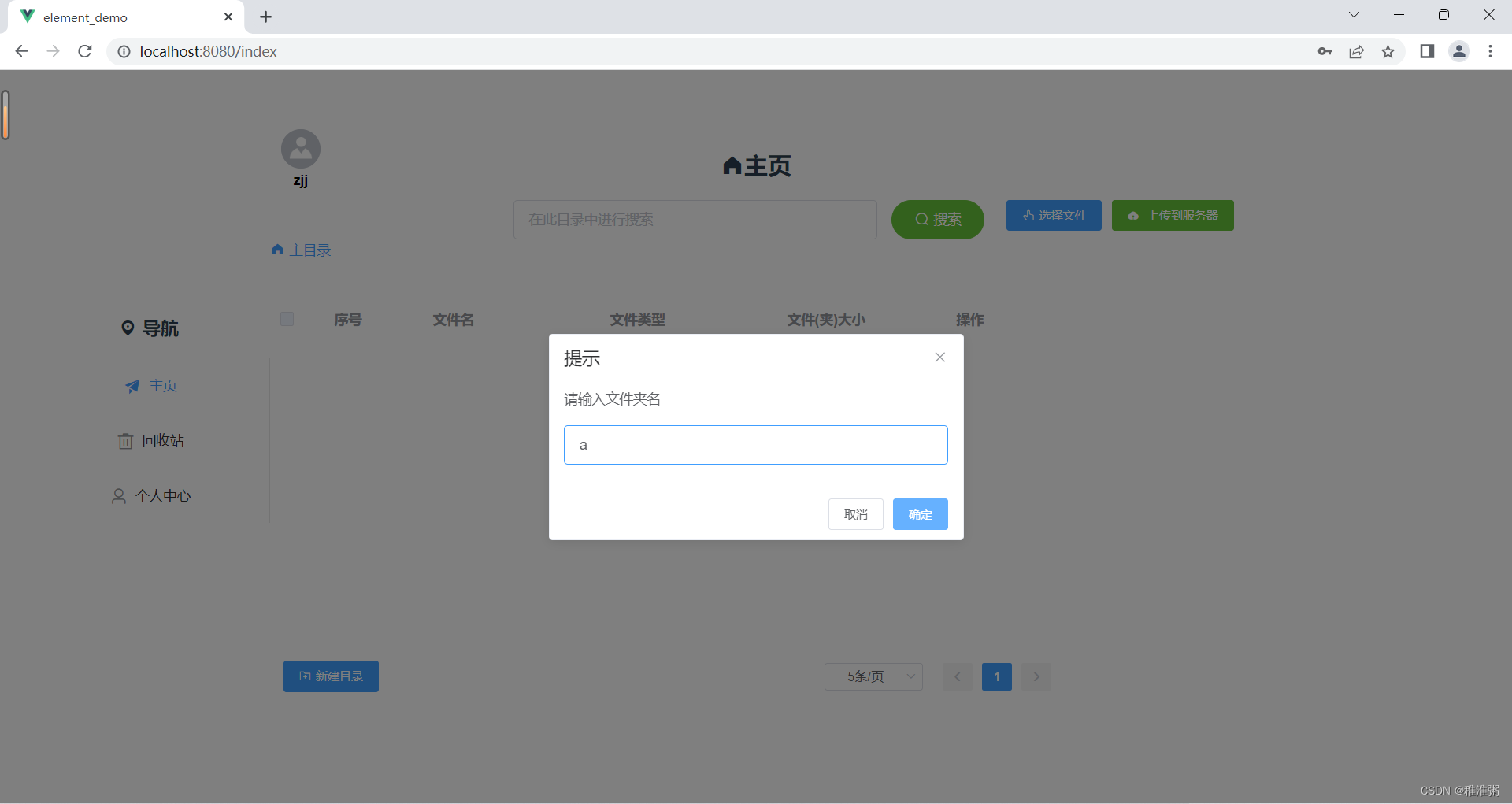Click the new-folder icon on 新建目录 button
Image resolution: width=1512 pixels, height=804 pixels.
[x=305, y=676]
